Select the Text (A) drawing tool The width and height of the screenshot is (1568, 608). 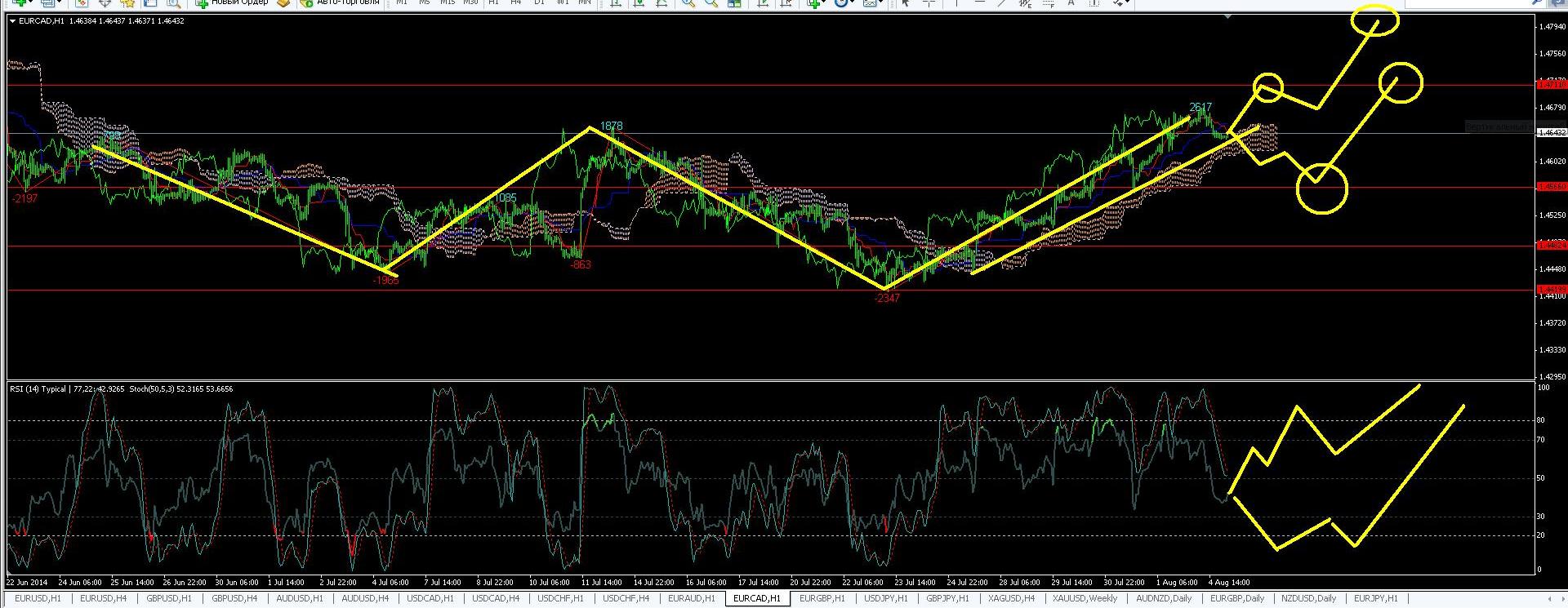point(1071,2)
